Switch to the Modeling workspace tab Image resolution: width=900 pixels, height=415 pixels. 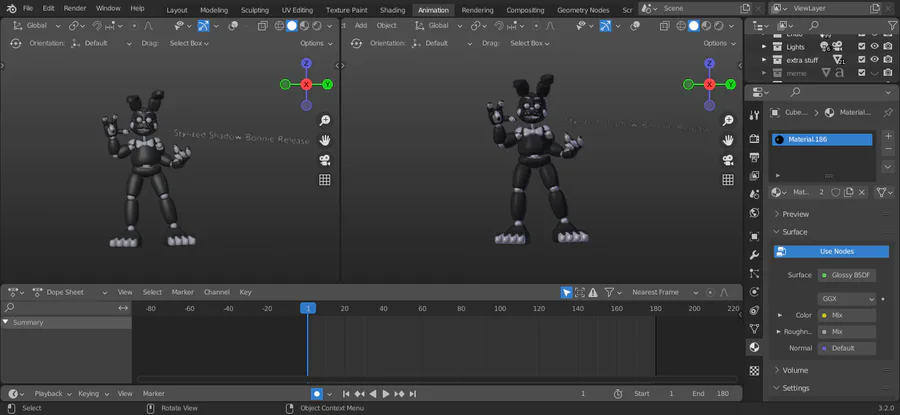[x=214, y=10]
